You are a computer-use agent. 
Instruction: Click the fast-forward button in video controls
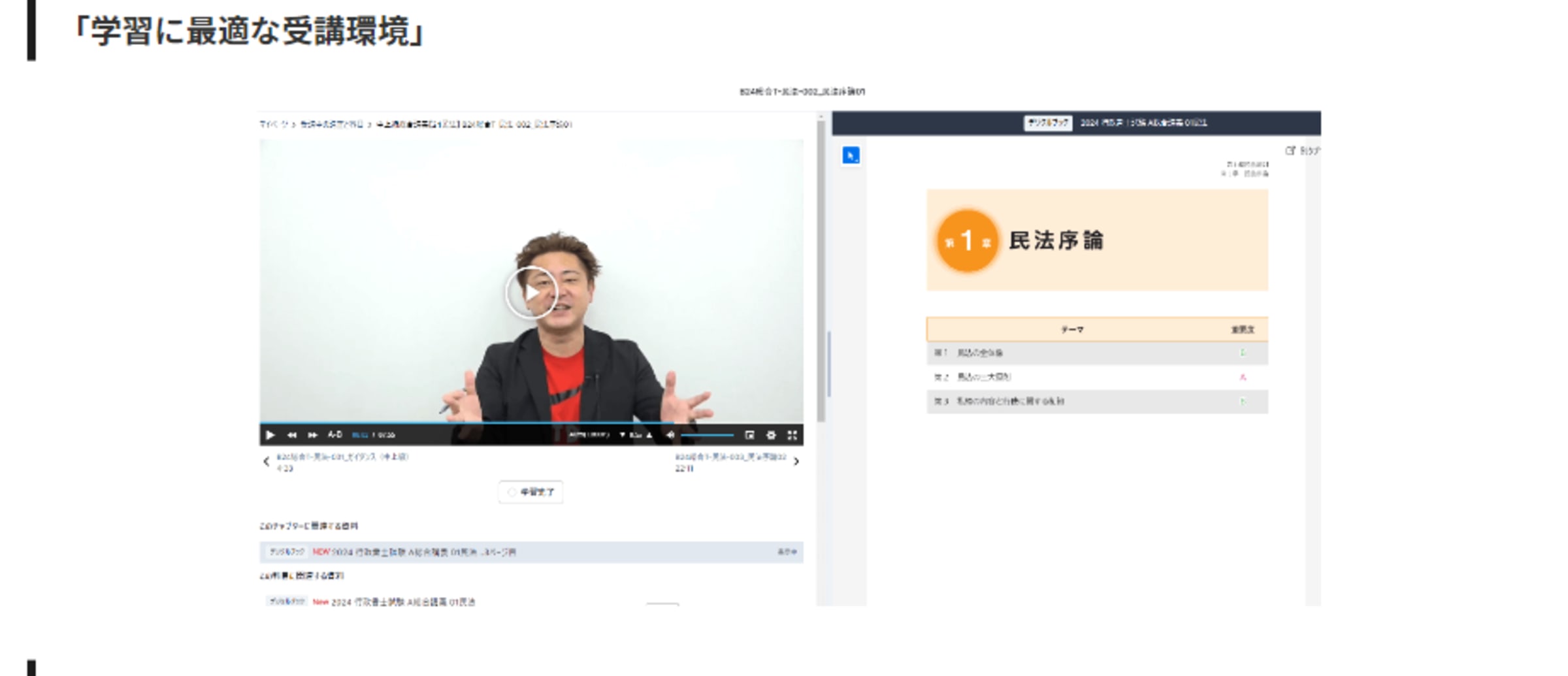pyautogui.click(x=313, y=435)
